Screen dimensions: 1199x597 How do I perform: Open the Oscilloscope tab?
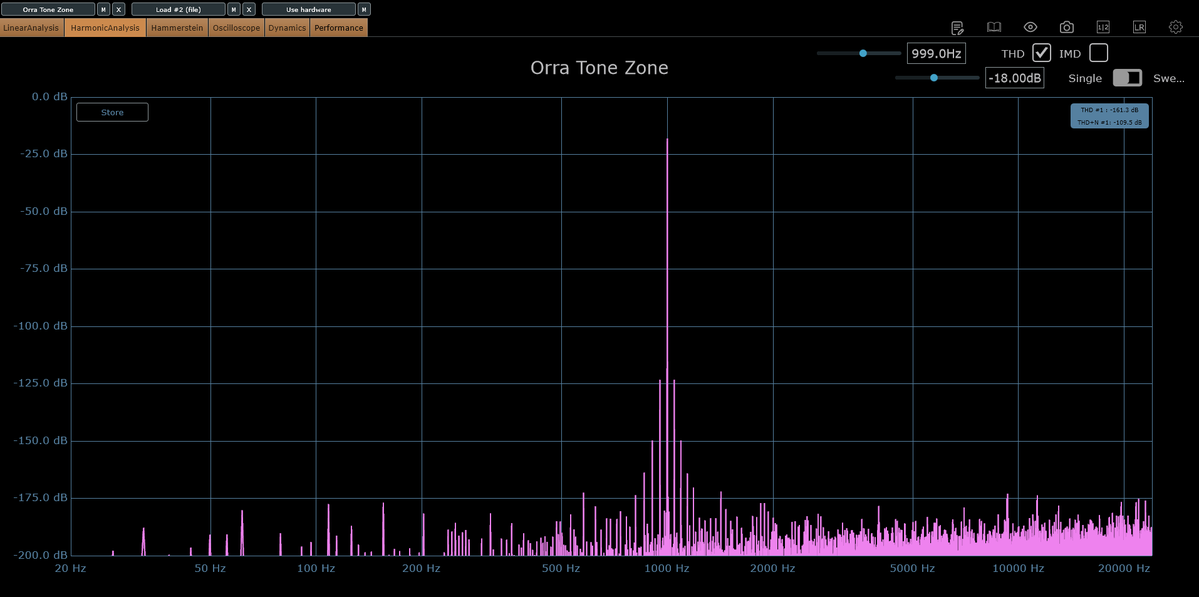[236, 28]
